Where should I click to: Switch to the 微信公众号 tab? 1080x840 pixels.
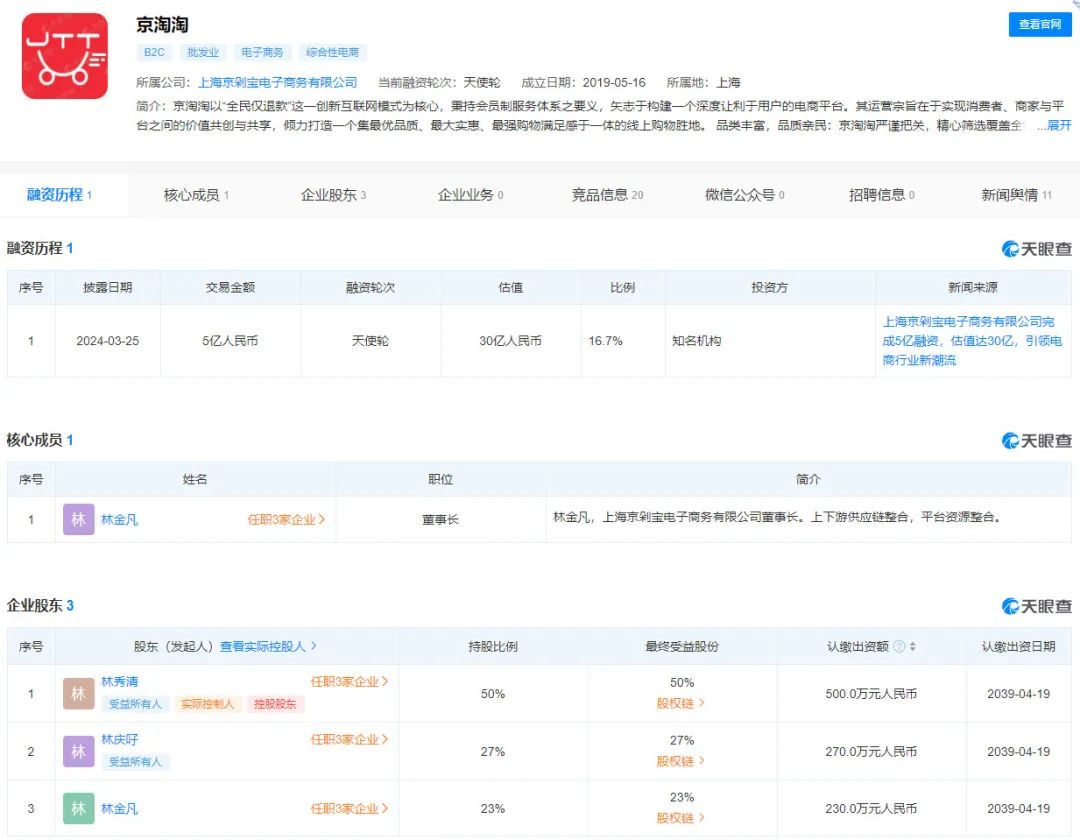point(745,195)
